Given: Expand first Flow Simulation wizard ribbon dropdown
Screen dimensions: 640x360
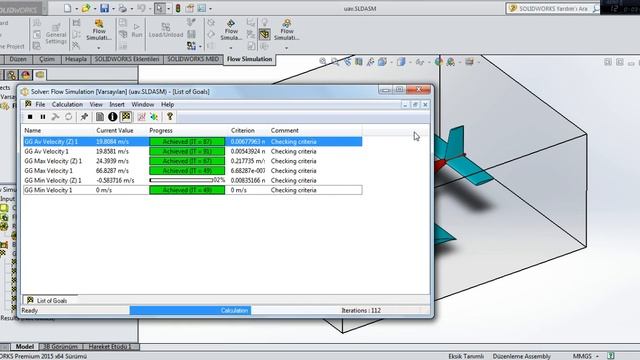Looking at the screenshot, I should [98, 48].
